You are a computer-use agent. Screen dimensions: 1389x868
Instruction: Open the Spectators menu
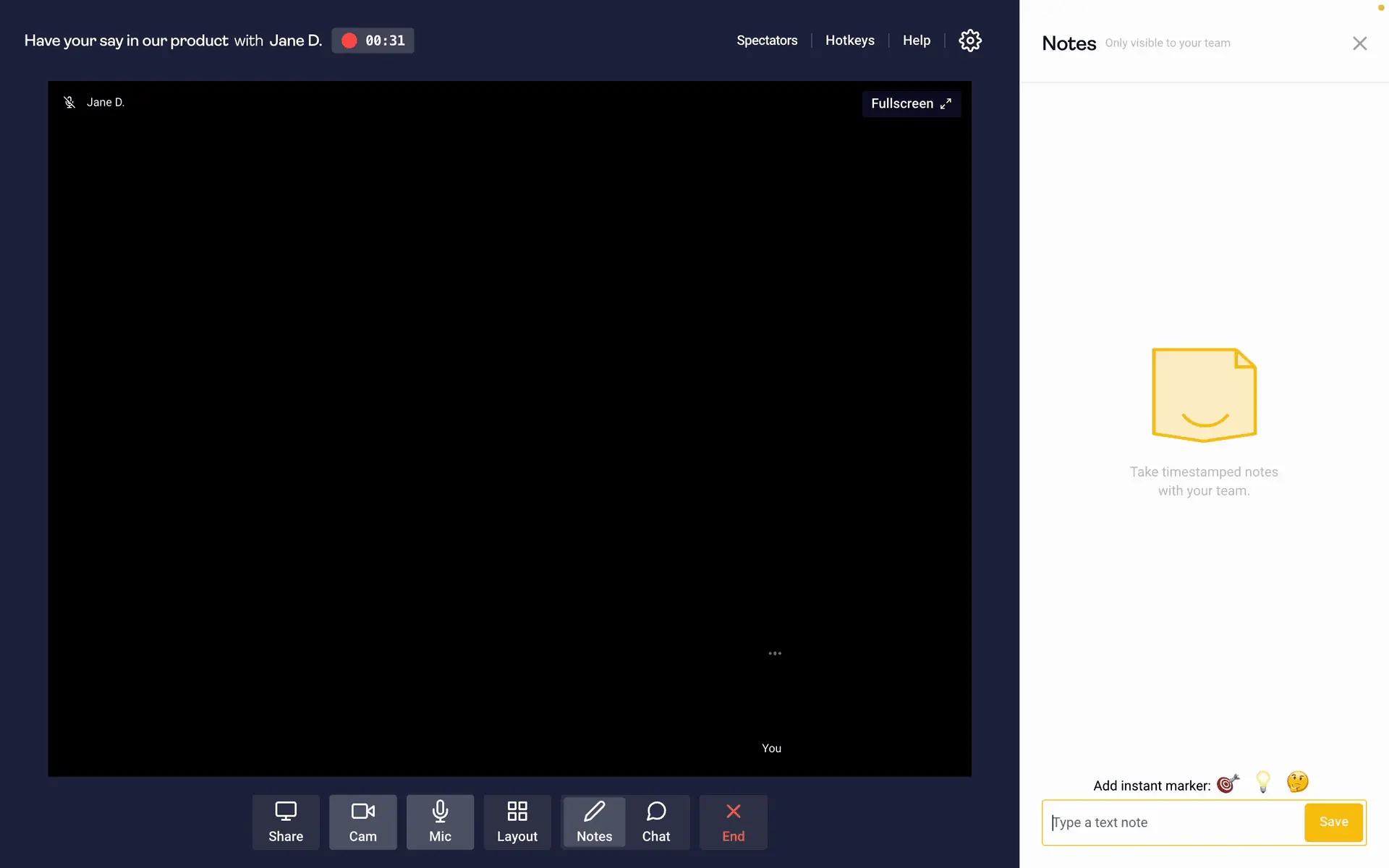click(767, 41)
